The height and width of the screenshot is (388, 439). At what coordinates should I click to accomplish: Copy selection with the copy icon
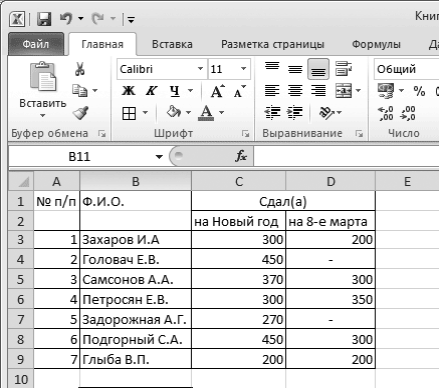pos(80,90)
